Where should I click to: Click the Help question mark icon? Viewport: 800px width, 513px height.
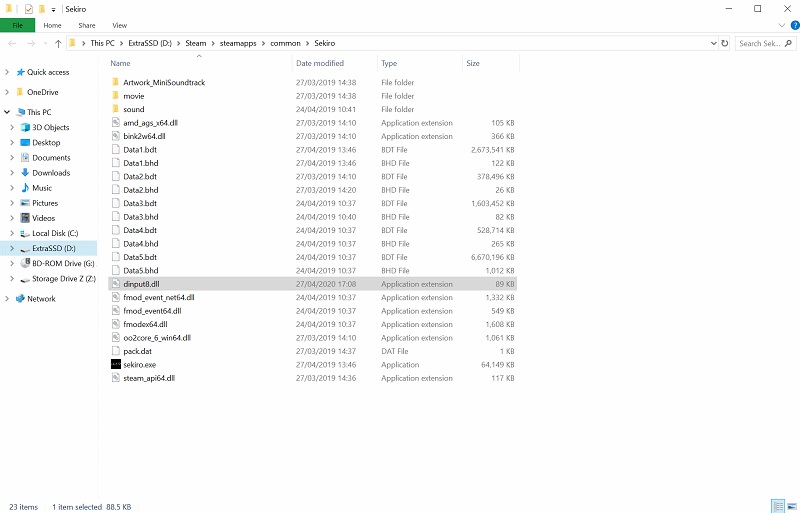click(x=790, y=25)
